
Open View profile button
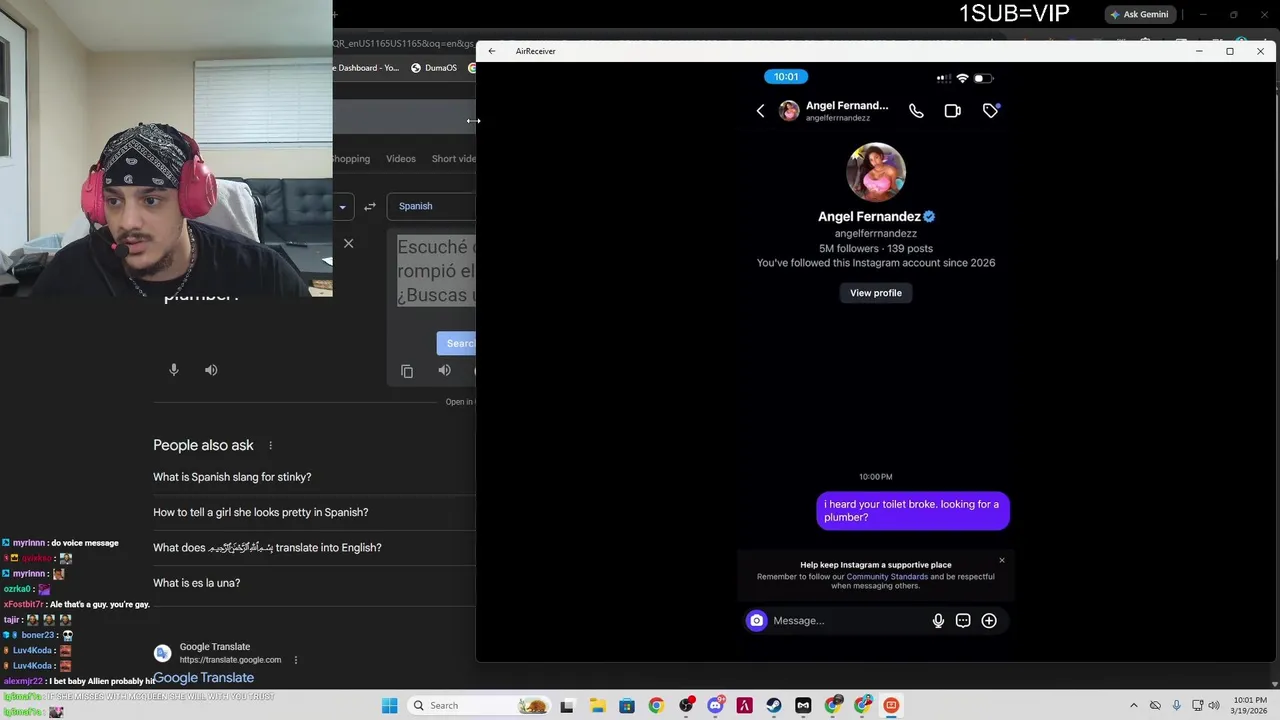[x=876, y=293]
